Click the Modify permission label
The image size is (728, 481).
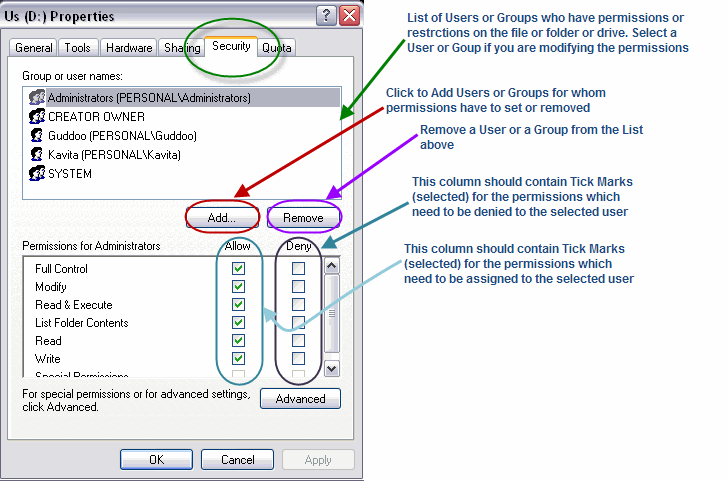(x=51, y=286)
